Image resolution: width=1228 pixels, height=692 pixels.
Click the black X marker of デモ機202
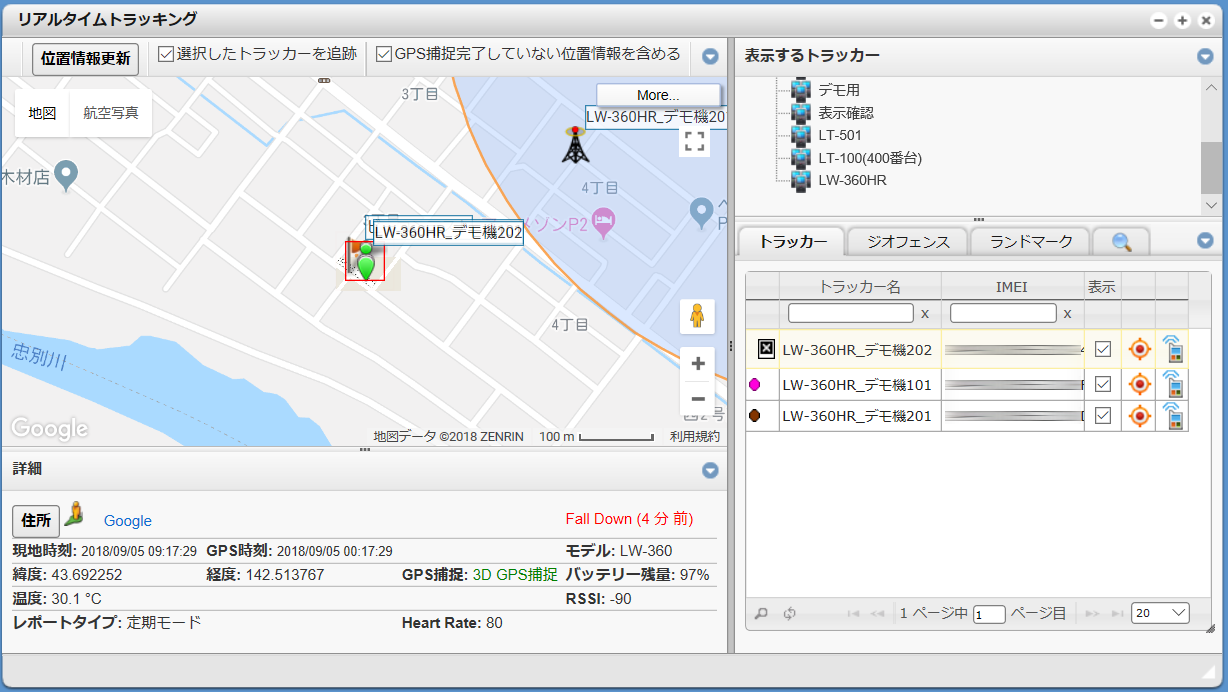click(x=766, y=349)
